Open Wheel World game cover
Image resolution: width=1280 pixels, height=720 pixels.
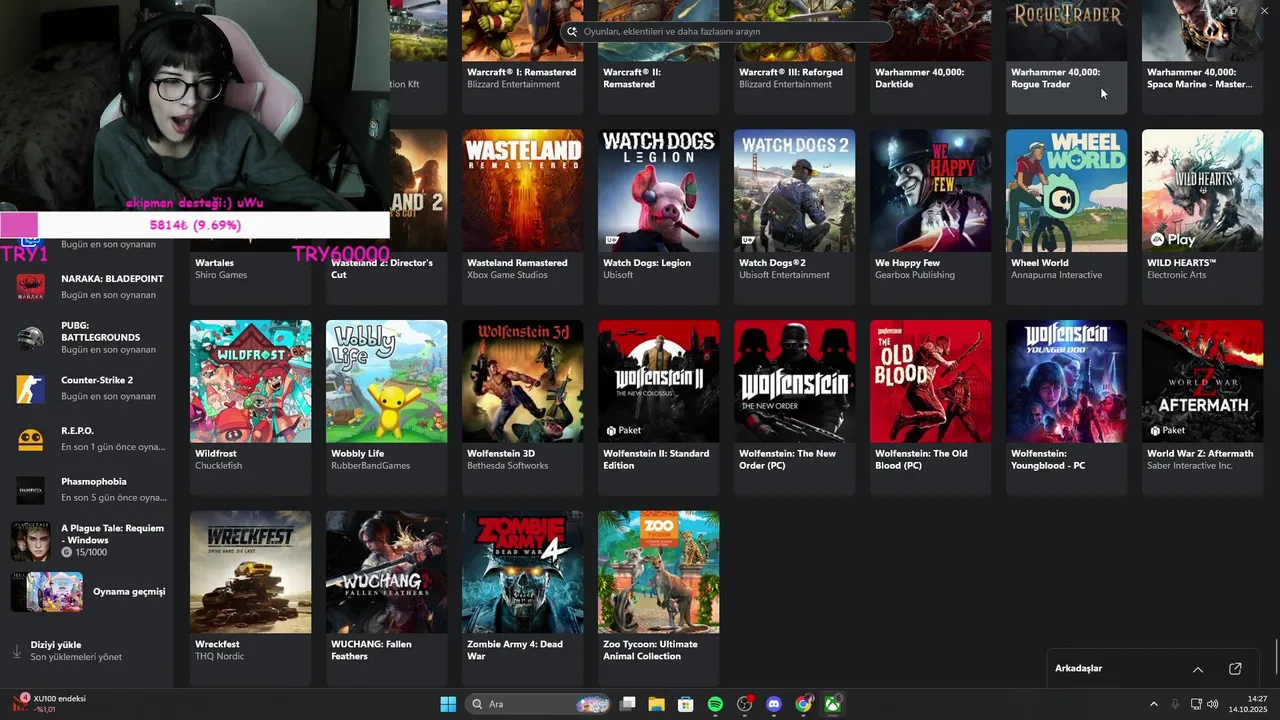pos(1067,190)
